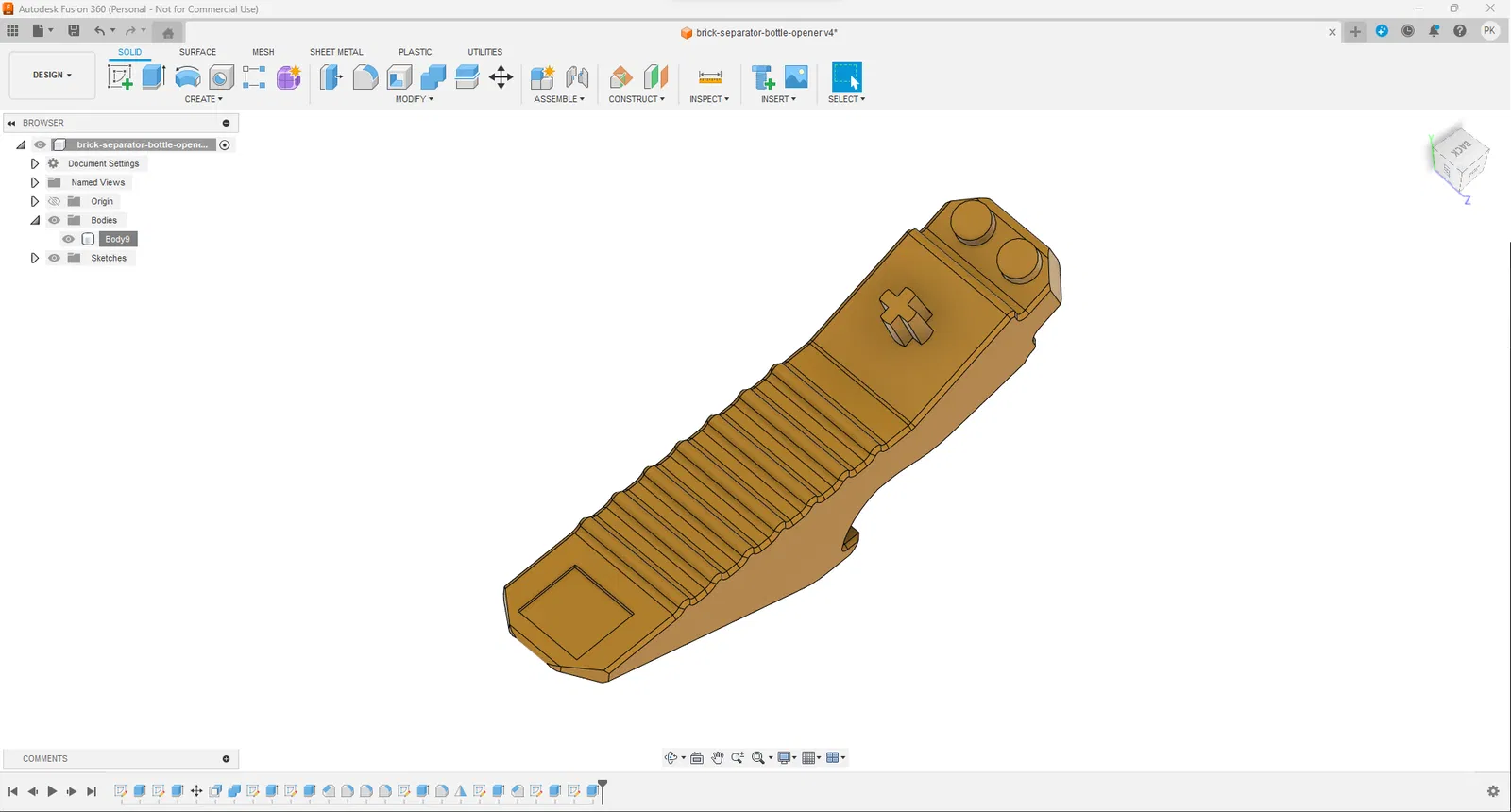Select the Combine tool in the toolbar
This screenshot has height=812, width=1511.
tap(433, 77)
